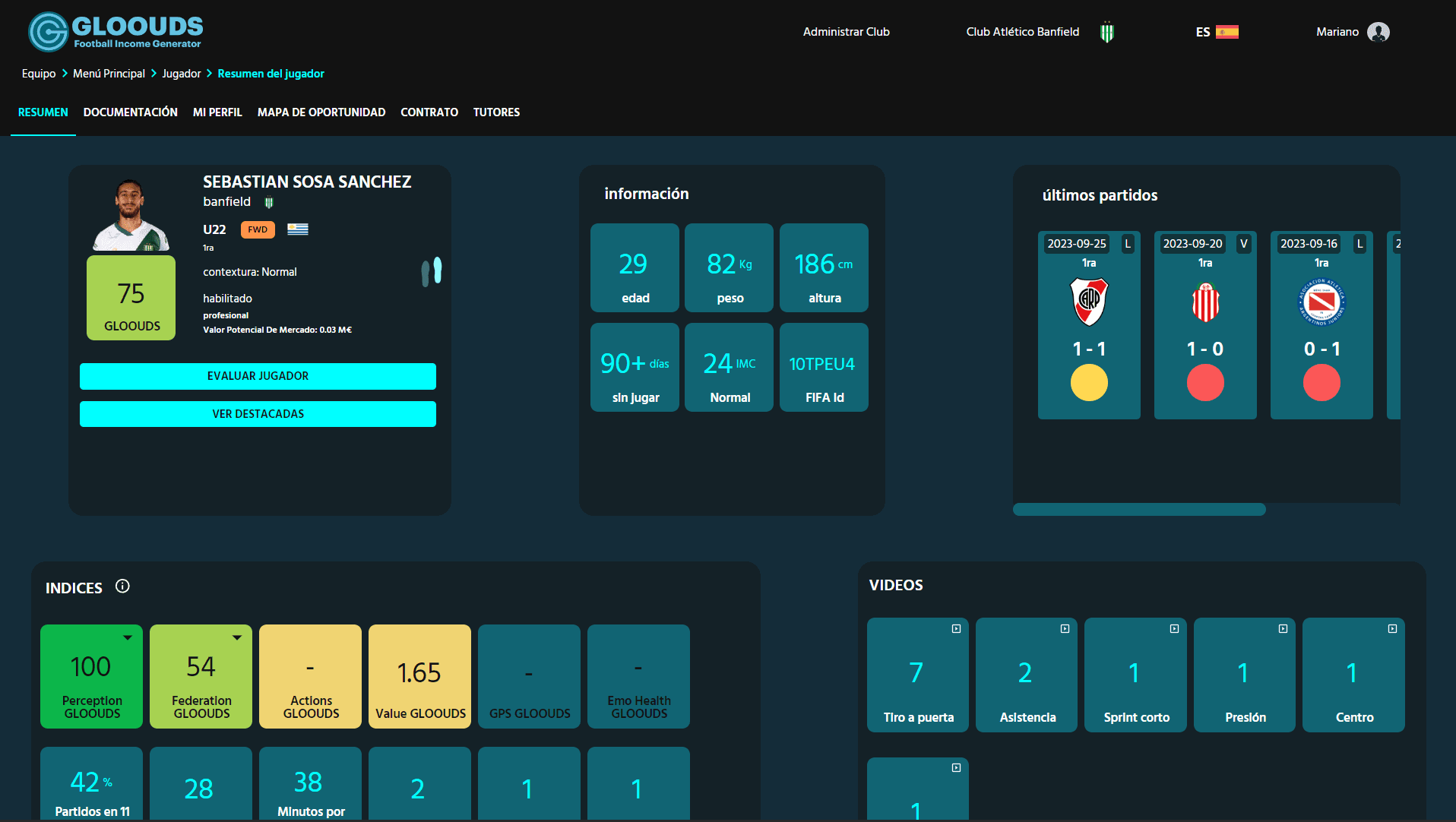The height and width of the screenshot is (822, 1456).
Task: Click the footprint preferred-foot icon
Action: (x=432, y=271)
